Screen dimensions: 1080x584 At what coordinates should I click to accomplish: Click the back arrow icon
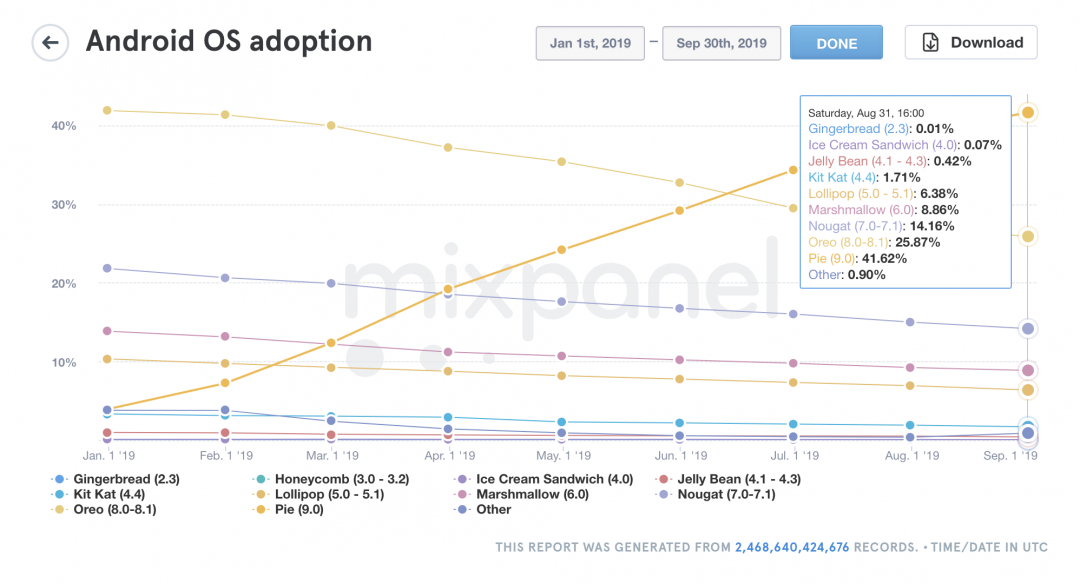[x=50, y=43]
